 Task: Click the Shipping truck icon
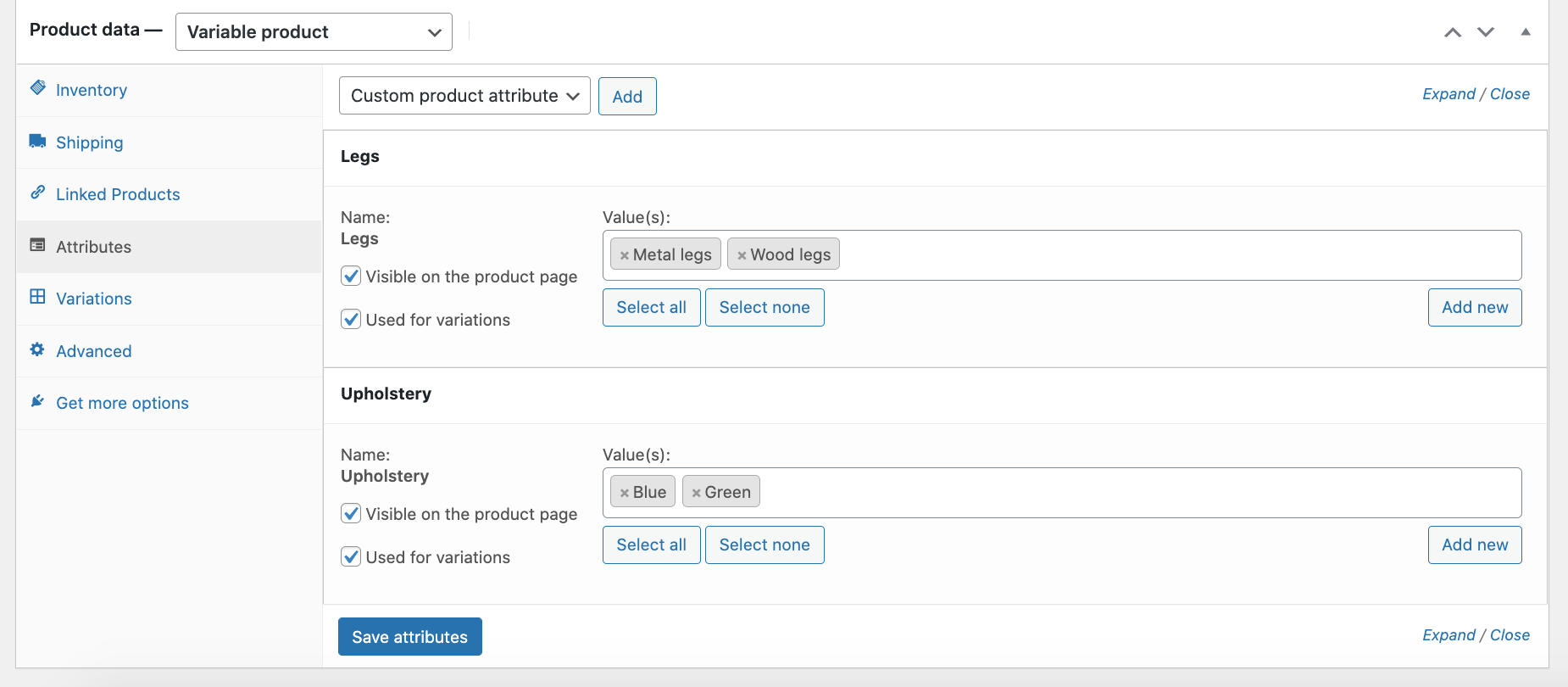[x=37, y=141]
